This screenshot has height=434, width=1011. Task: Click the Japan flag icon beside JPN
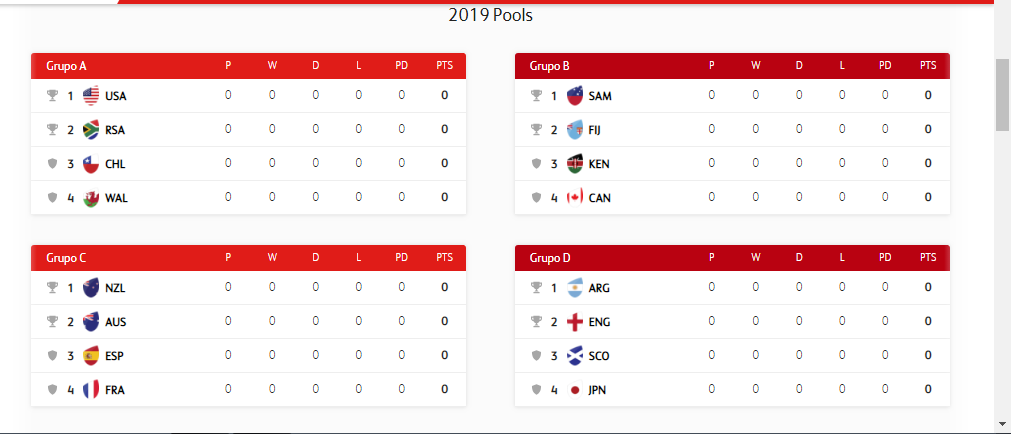(x=574, y=390)
